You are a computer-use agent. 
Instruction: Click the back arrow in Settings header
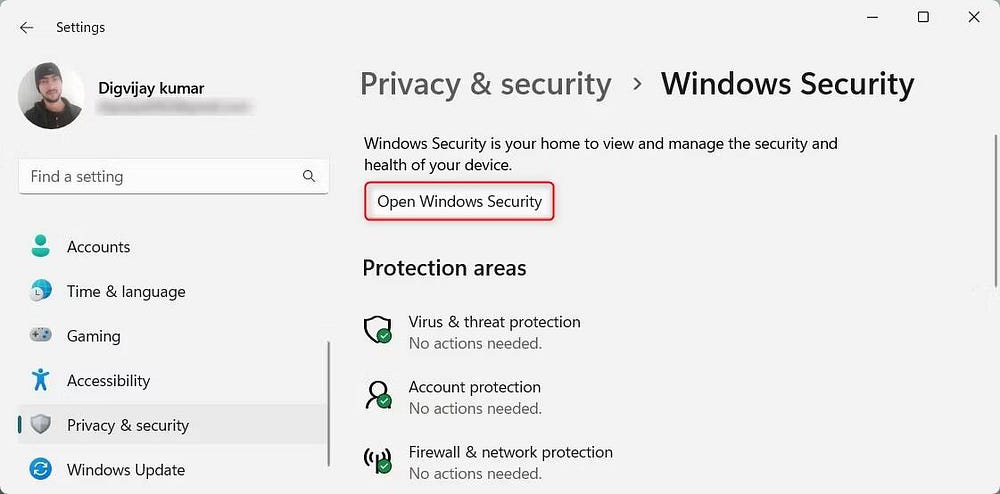point(26,28)
